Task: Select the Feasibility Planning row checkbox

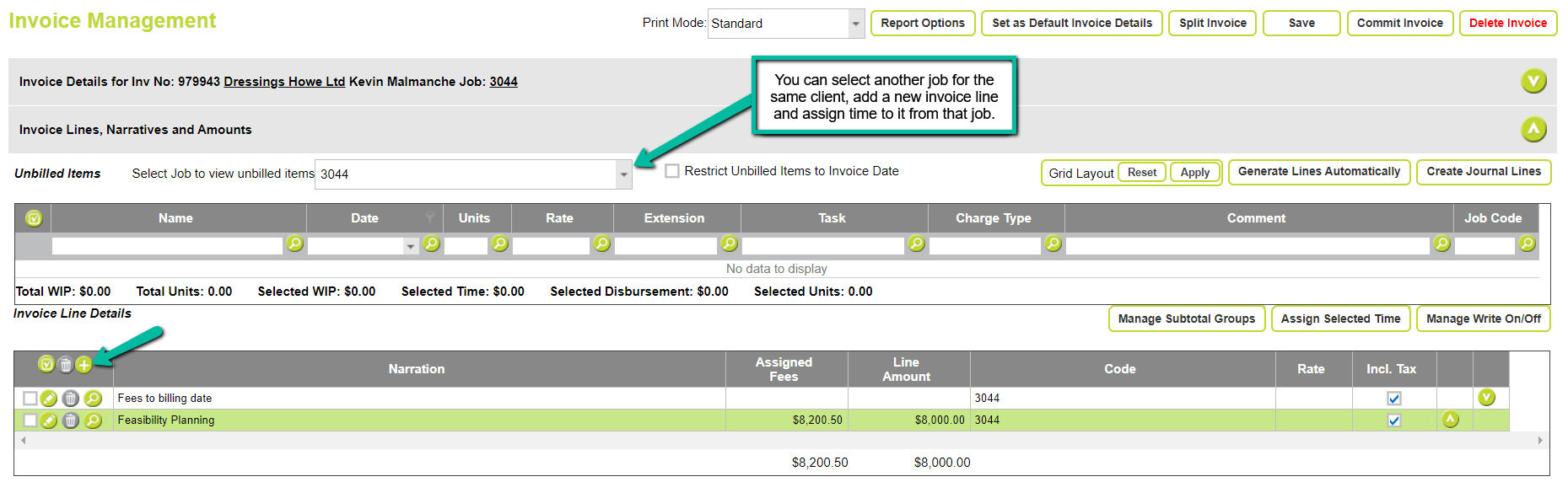Action: 30,420
